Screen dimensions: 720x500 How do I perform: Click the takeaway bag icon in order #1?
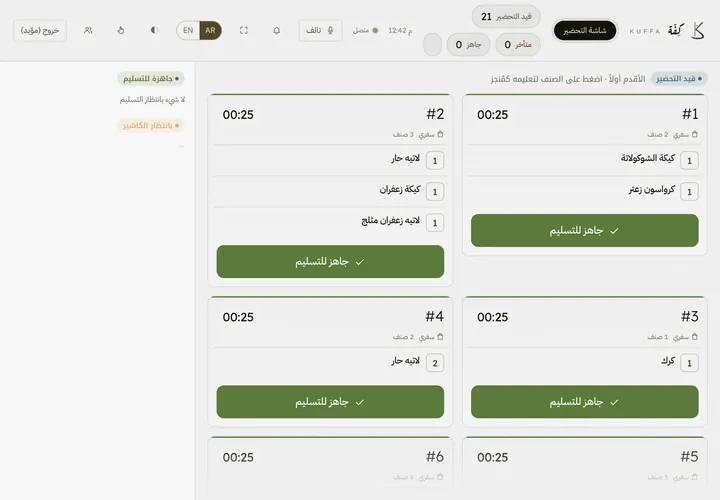pos(695,134)
